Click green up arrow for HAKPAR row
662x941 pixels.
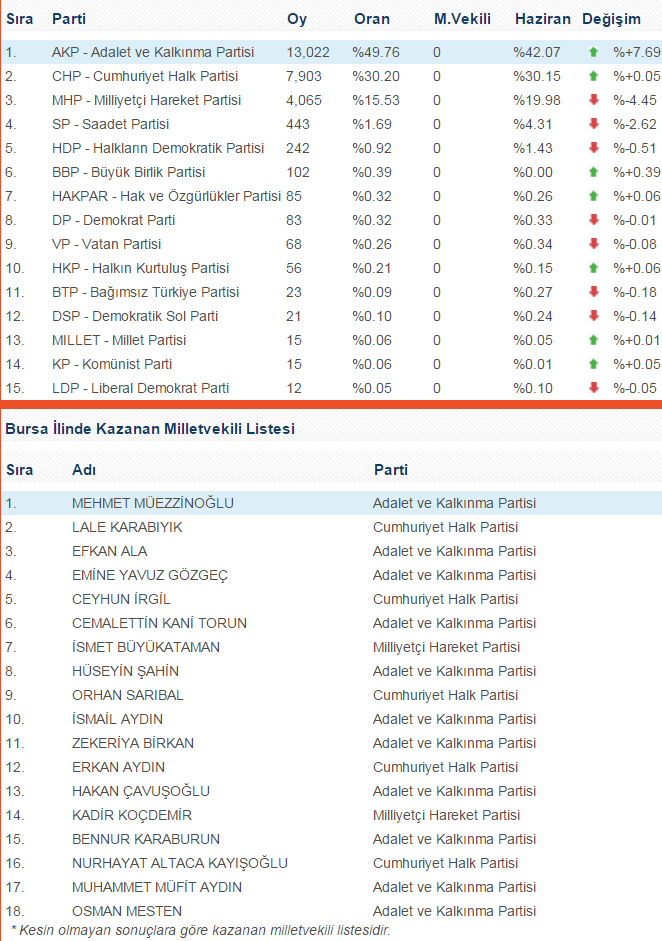(593, 196)
